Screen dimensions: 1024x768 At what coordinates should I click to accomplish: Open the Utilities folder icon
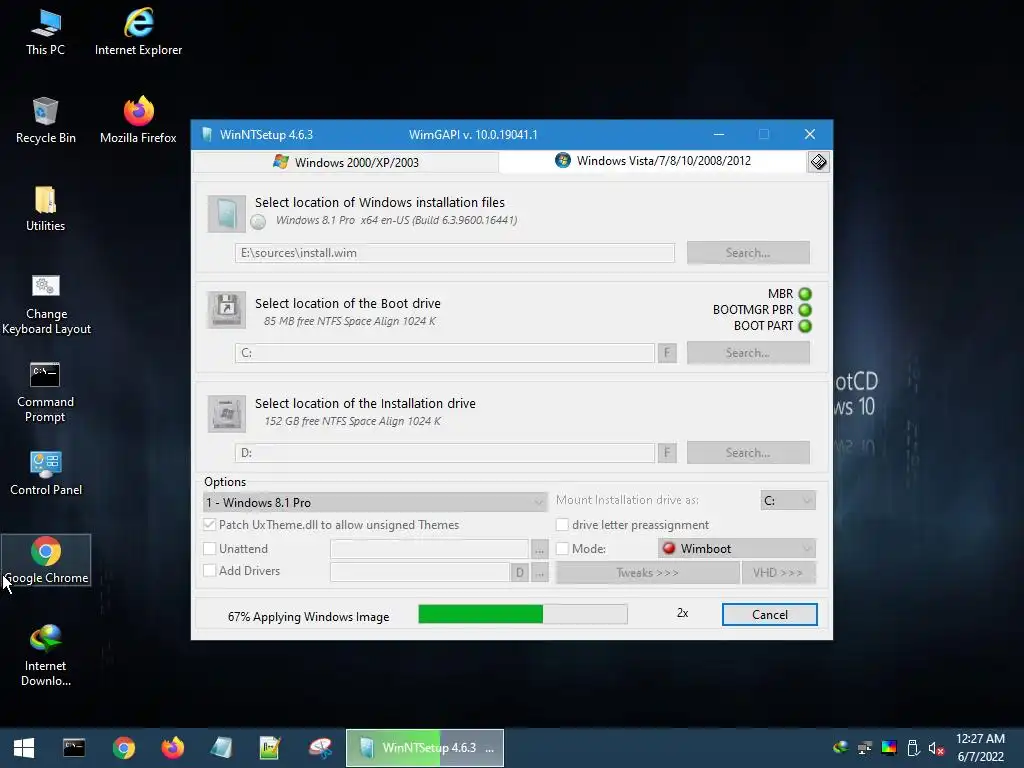(45, 209)
